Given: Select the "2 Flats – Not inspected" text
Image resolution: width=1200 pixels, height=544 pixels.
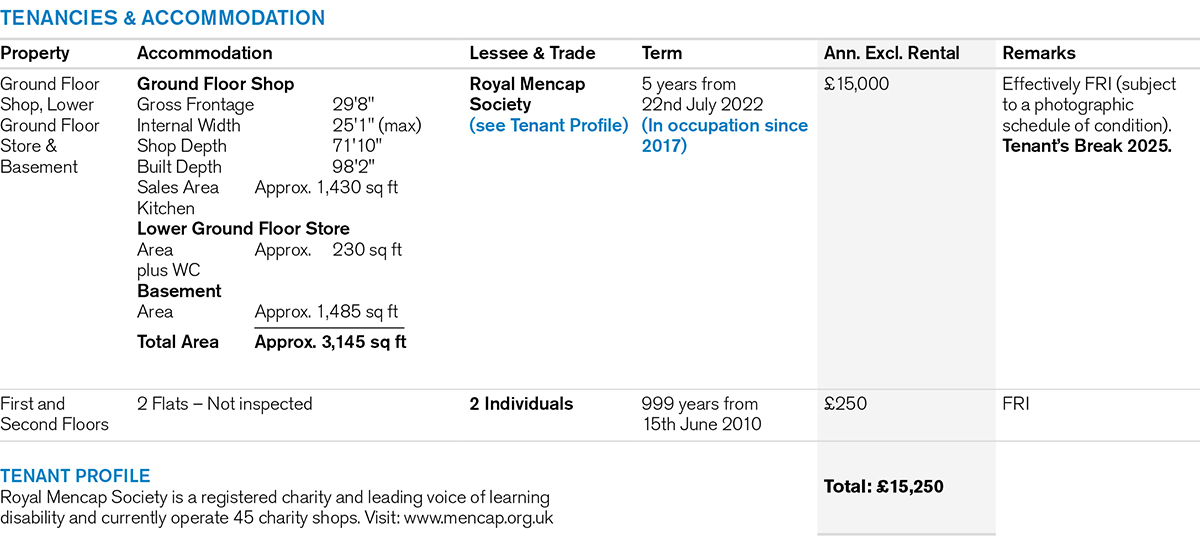Looking at the screenshot, I should [x=225, y=404].
